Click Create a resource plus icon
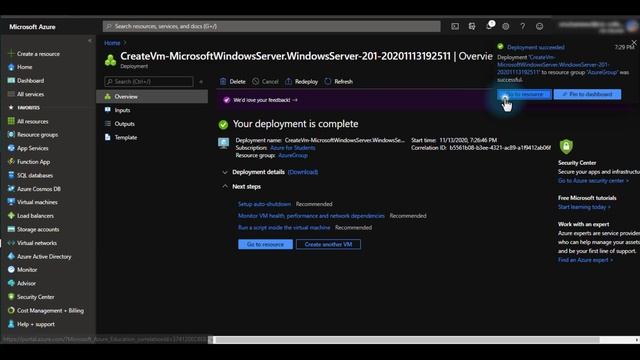640x360 pixels. [11, 53]
